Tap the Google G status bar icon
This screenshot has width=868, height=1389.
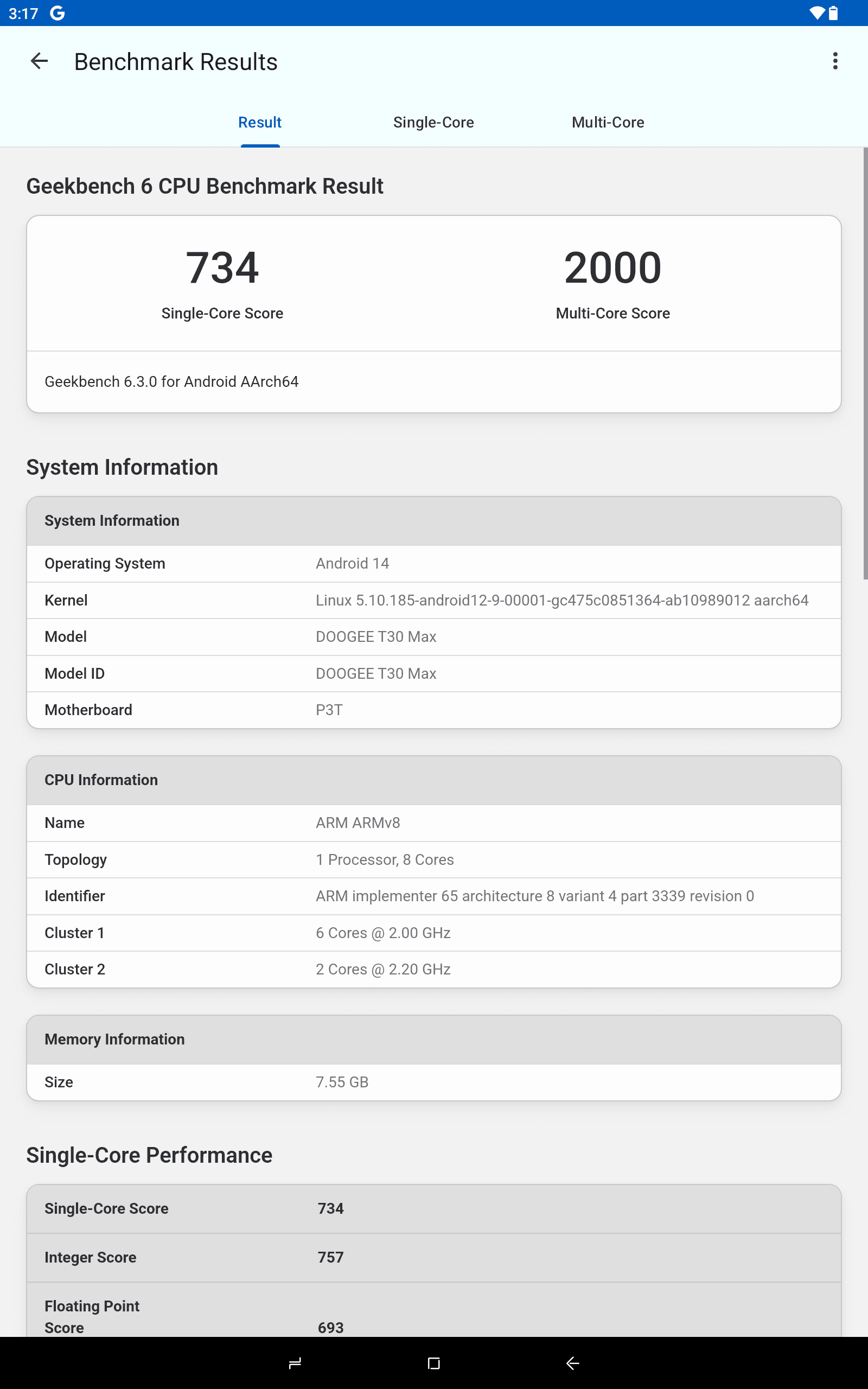57,13
